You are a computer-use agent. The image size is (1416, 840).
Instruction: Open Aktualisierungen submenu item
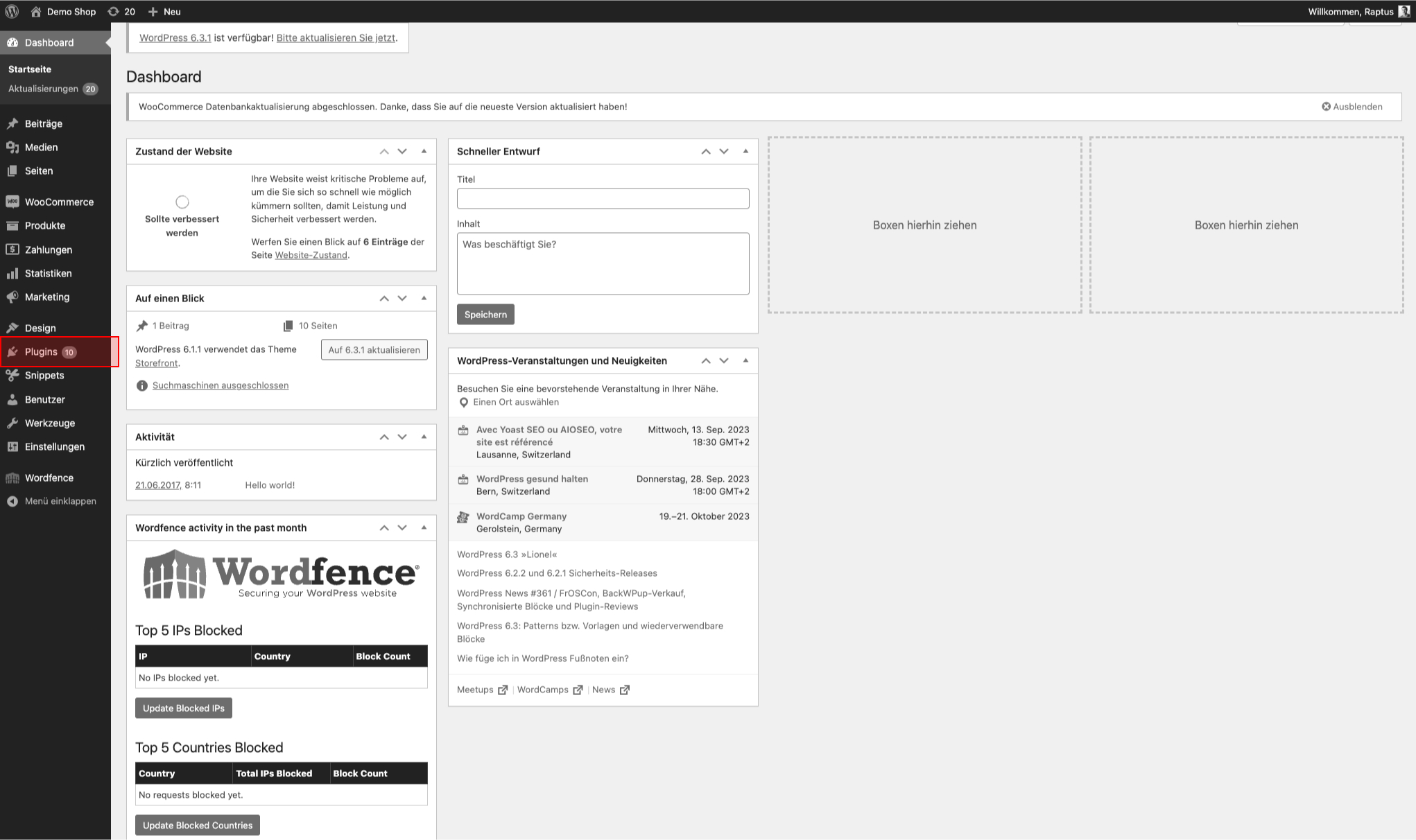coord(53,89)
